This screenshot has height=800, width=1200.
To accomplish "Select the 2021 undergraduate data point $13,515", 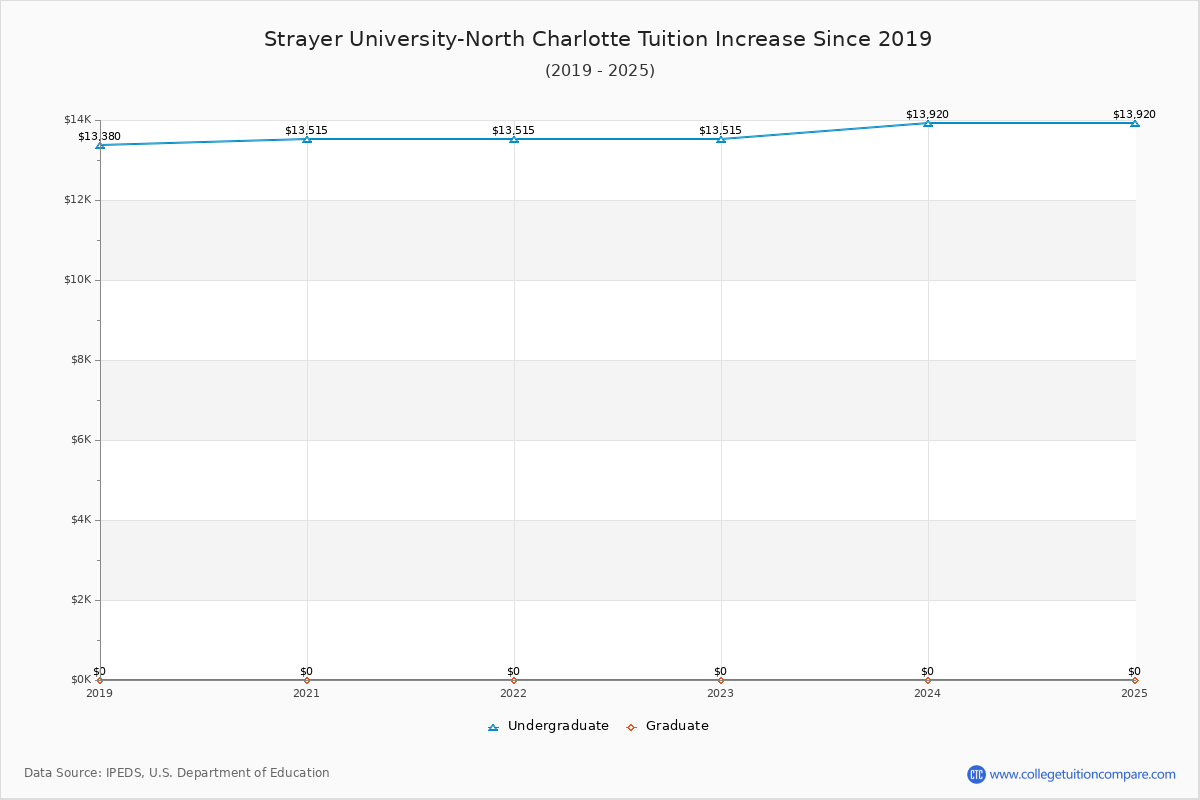I will point(307,139).
